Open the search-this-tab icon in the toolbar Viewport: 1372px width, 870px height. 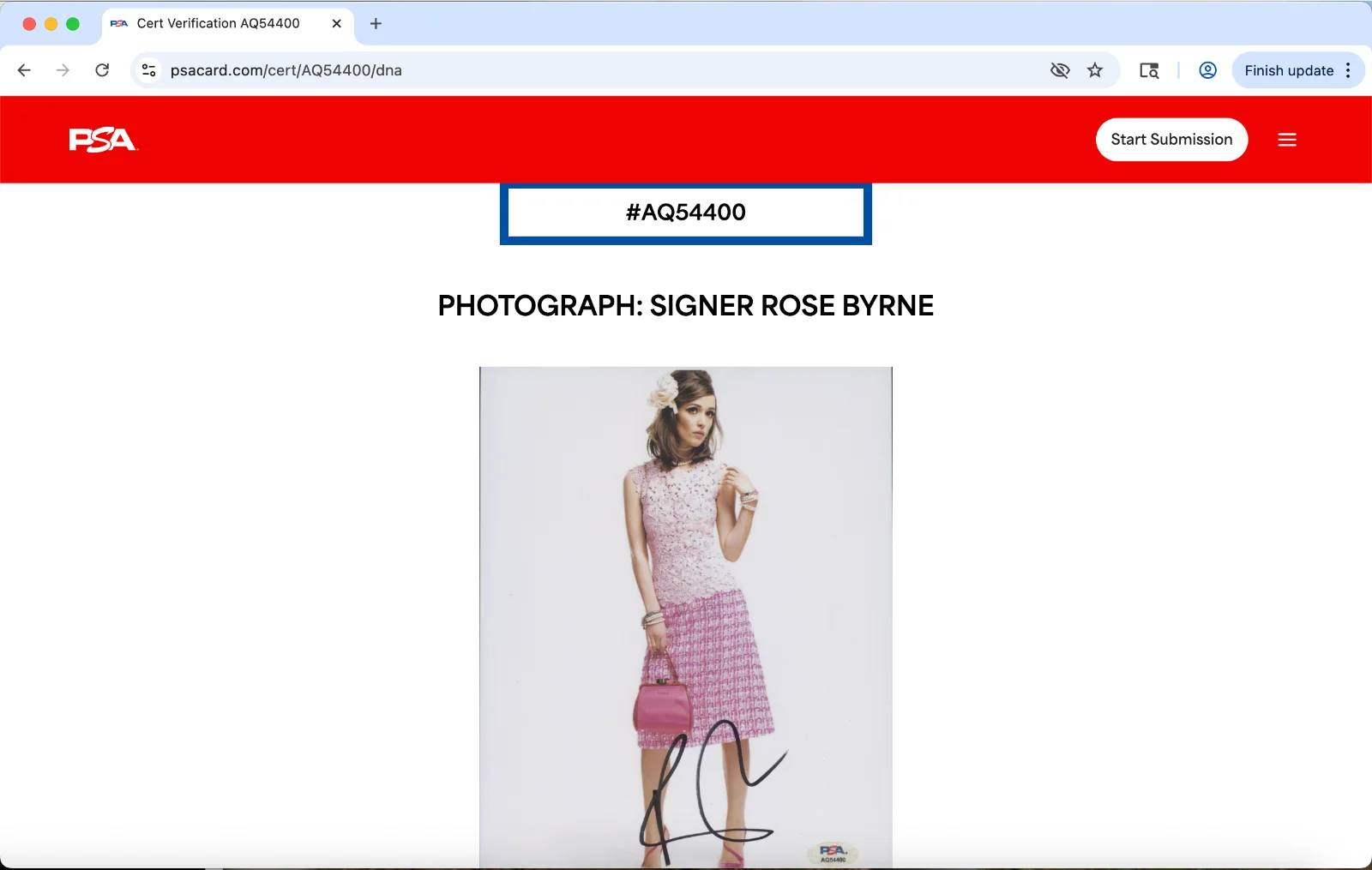coord(1149,70)
